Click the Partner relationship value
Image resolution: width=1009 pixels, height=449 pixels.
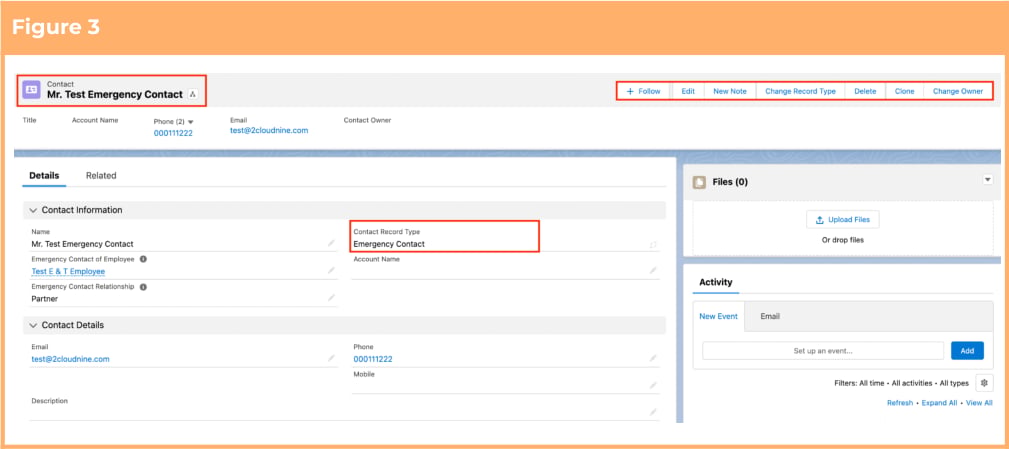click(44, 299)
